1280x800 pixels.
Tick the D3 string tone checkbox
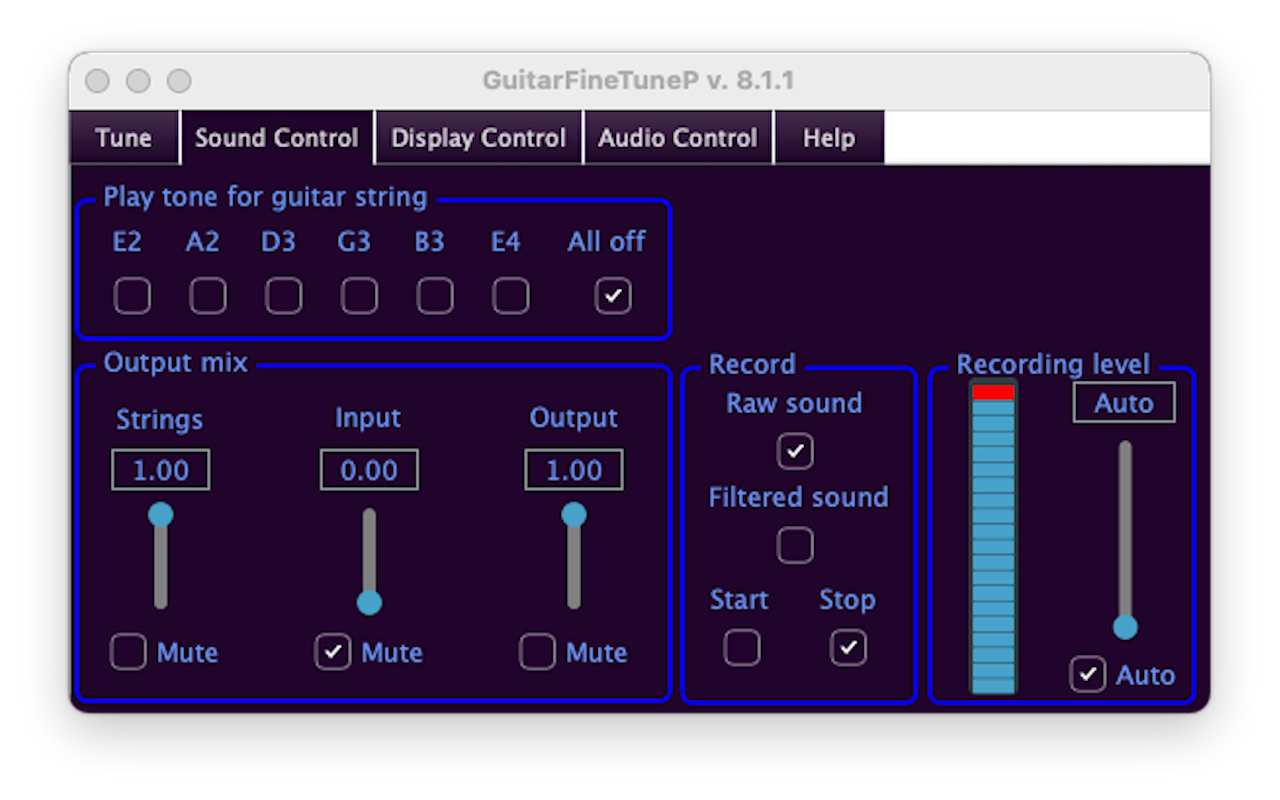[284, 296]
